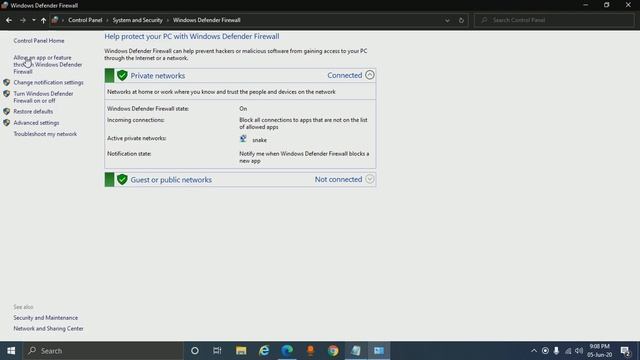The height and width of the screenshot is (360, 640).
Task: Click the Notification state label
Action: (129, 153)
